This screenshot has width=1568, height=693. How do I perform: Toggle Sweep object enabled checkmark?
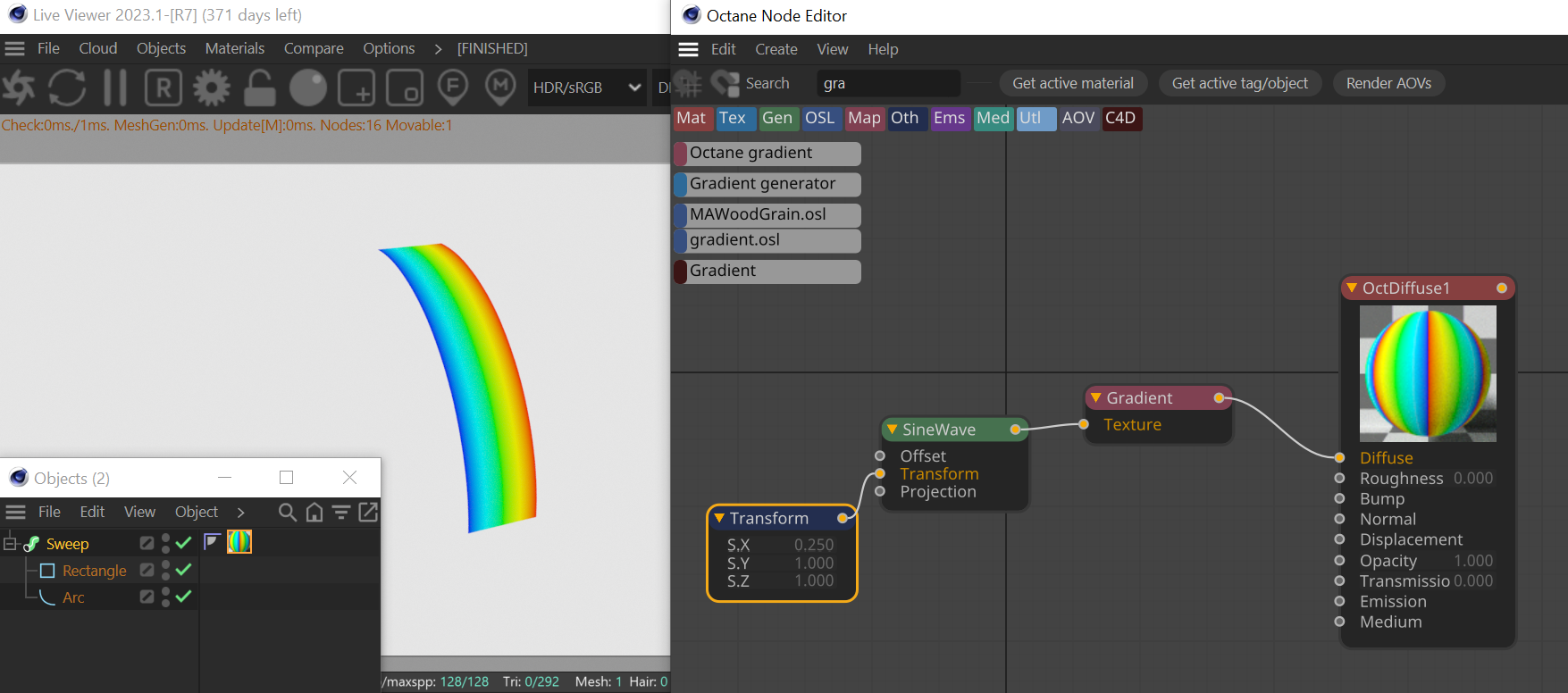(184, 543)
